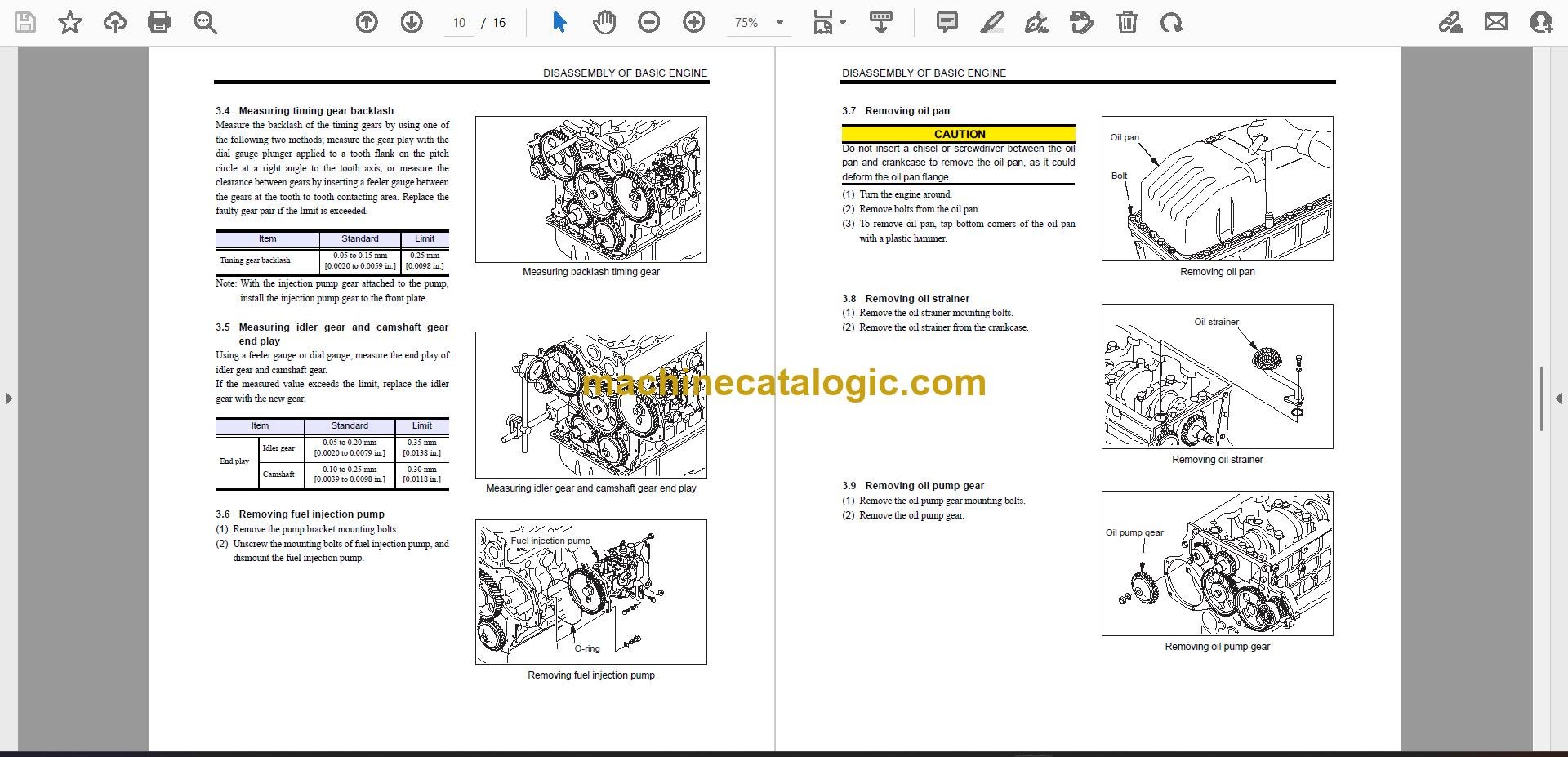Go to next page arrow
This screenshot has width=1568, height=757.
412,22
